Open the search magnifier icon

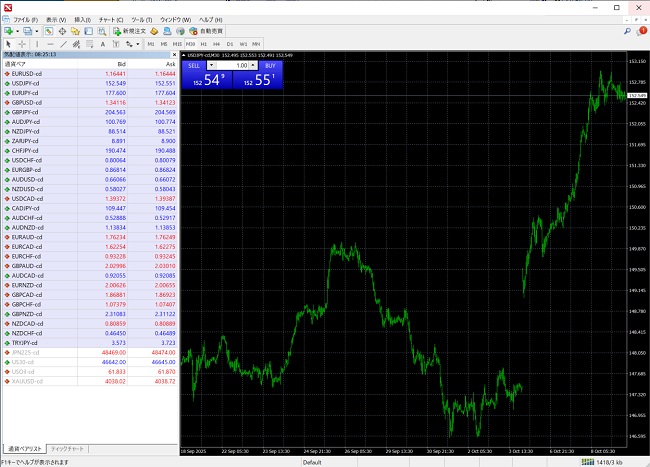[x=627, y=31]
